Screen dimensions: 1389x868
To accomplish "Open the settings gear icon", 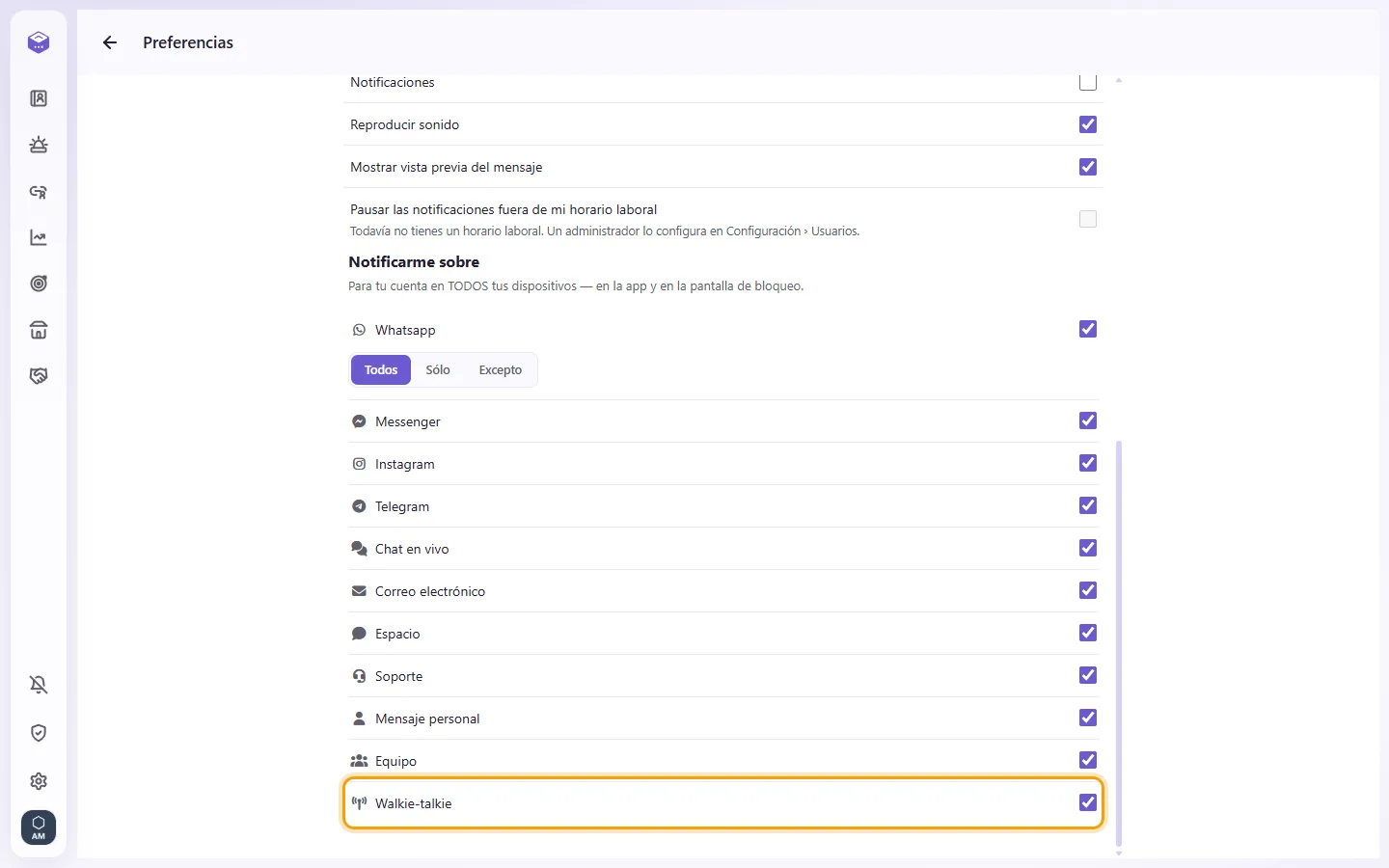I will tap(39, 781).
